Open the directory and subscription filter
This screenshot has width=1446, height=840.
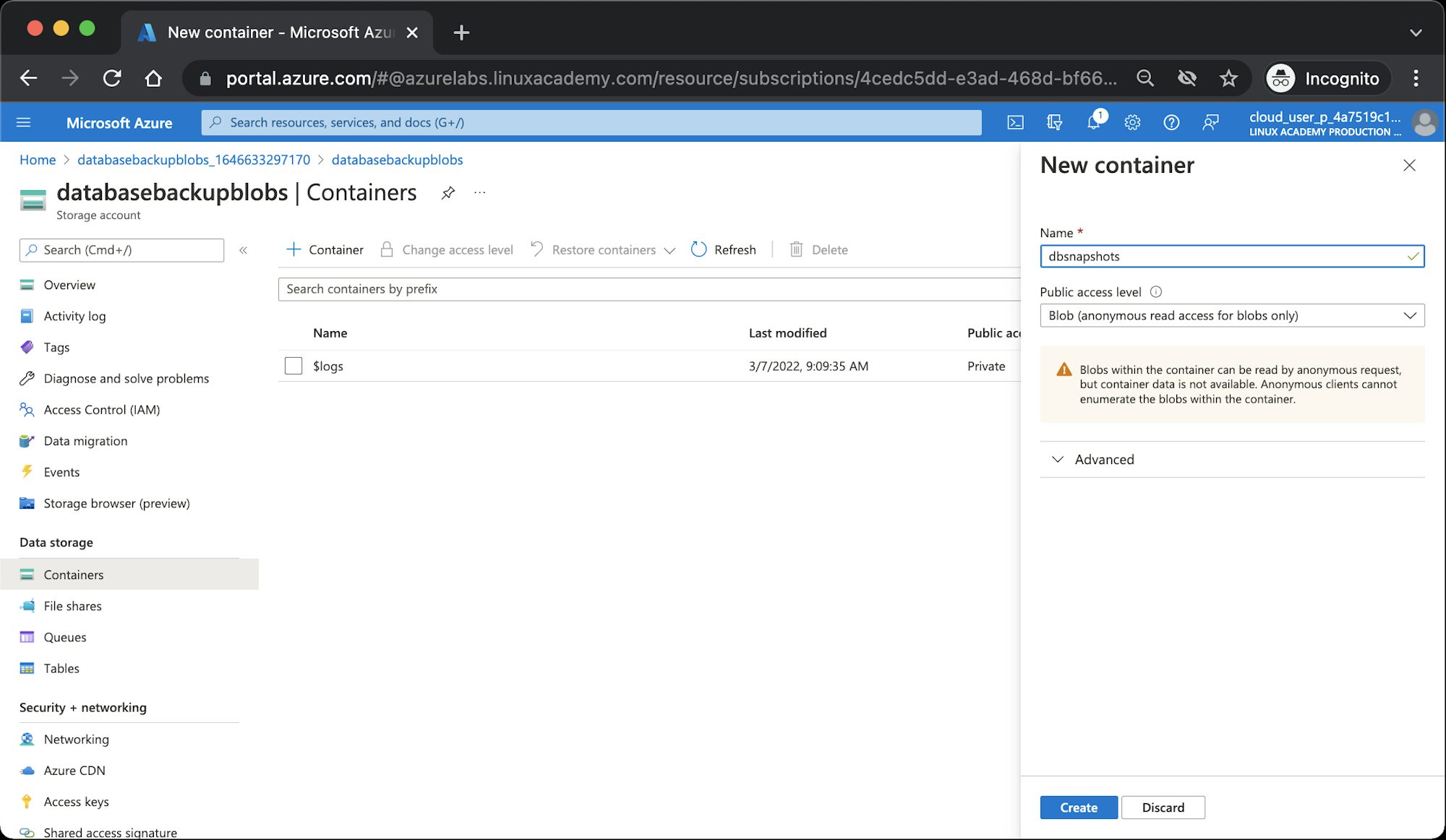tap(1055, 122)
